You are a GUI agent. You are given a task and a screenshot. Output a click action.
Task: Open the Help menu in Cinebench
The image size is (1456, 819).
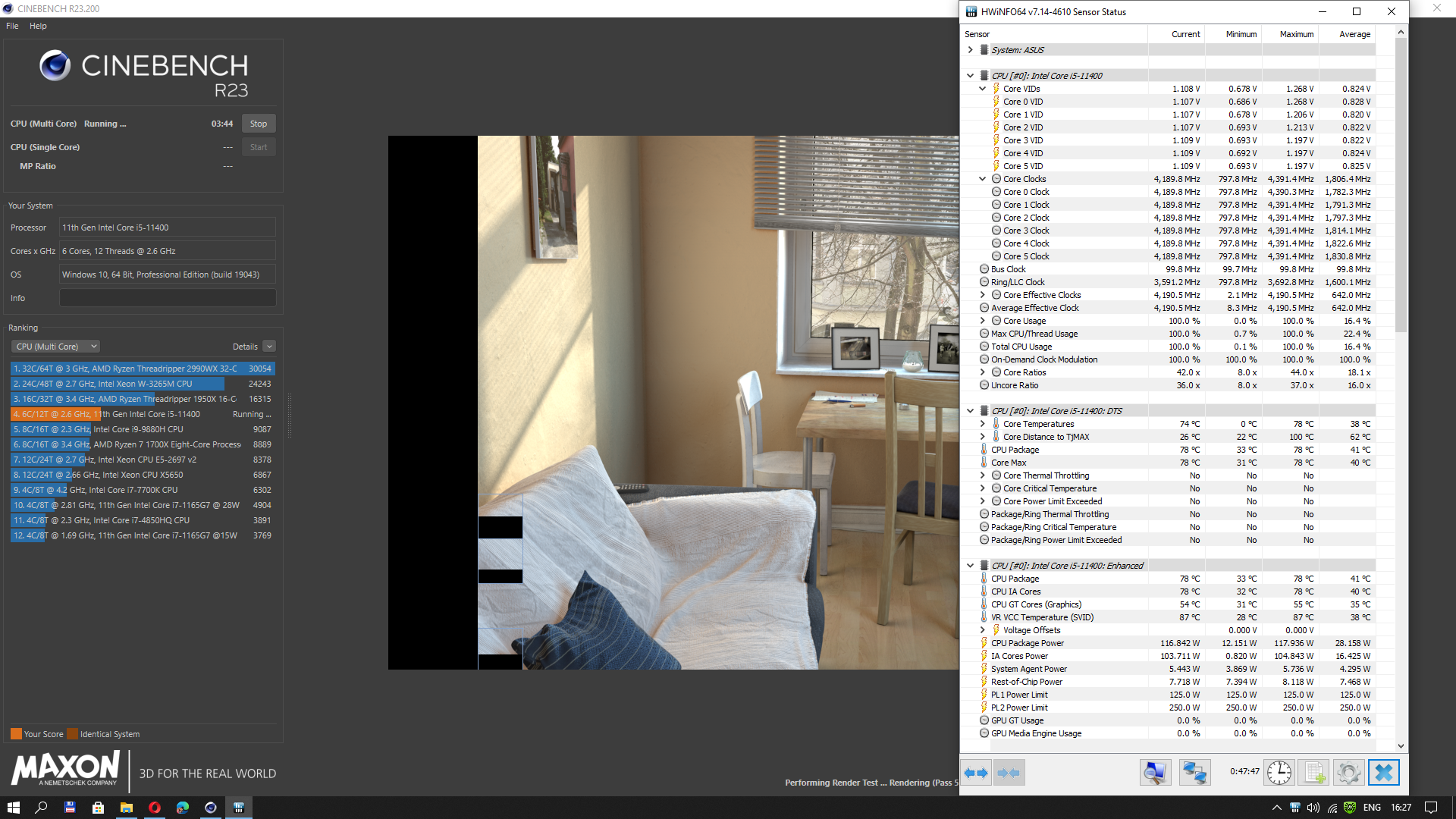coord(38,26)
